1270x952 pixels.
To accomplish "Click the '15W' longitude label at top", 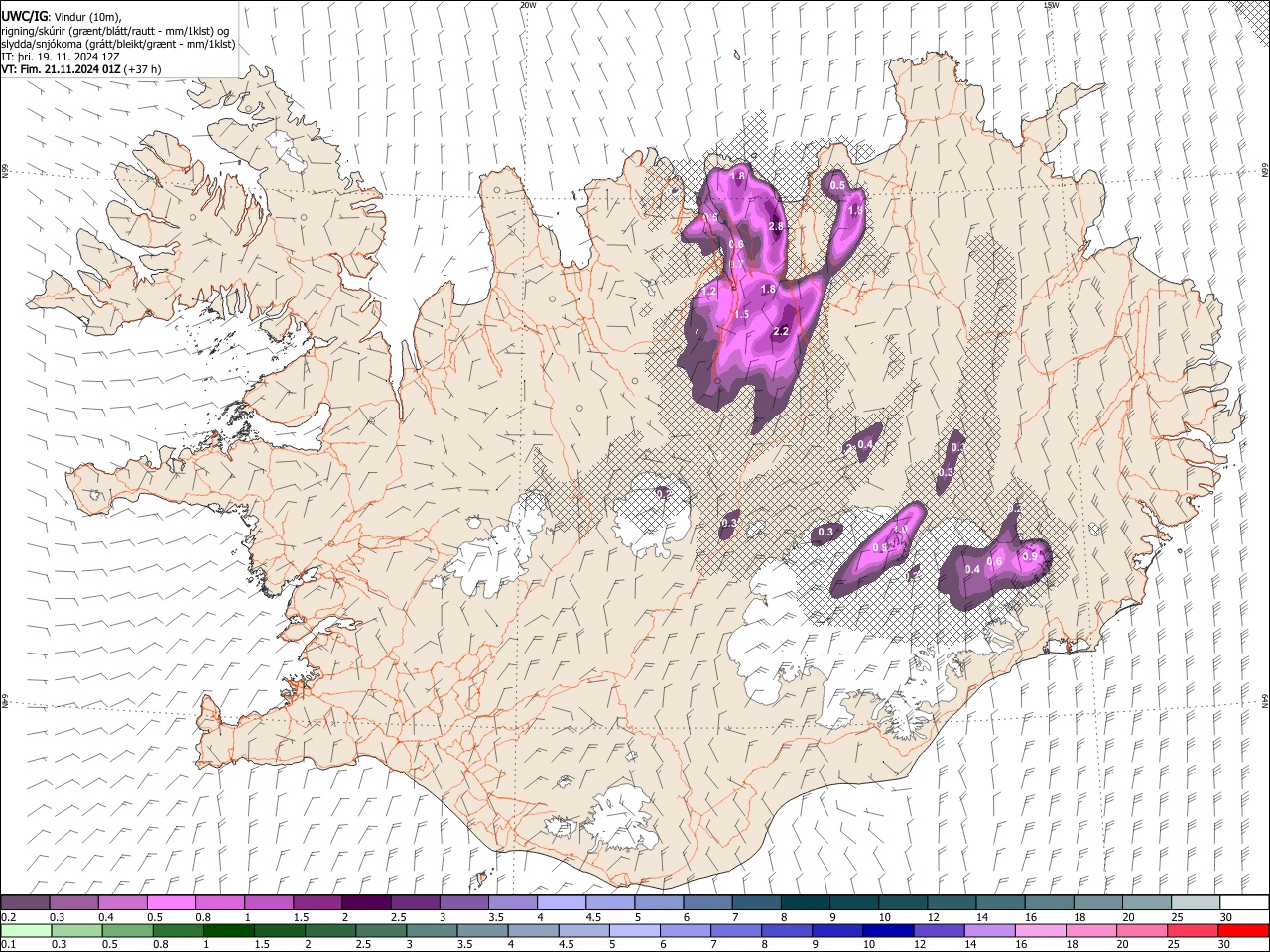I will click(1050, 5).
